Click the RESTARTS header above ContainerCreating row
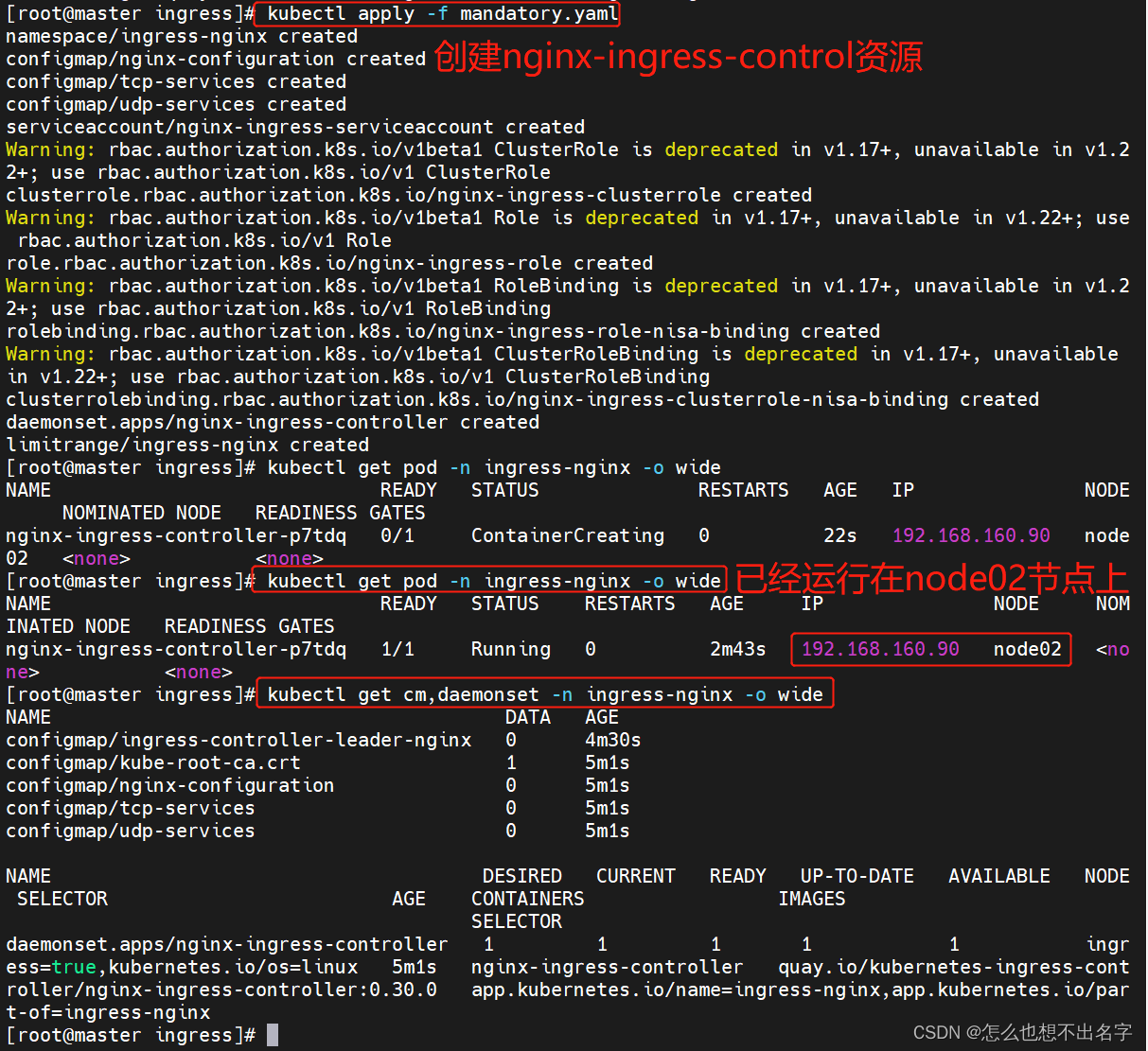 tap(744, 490)
